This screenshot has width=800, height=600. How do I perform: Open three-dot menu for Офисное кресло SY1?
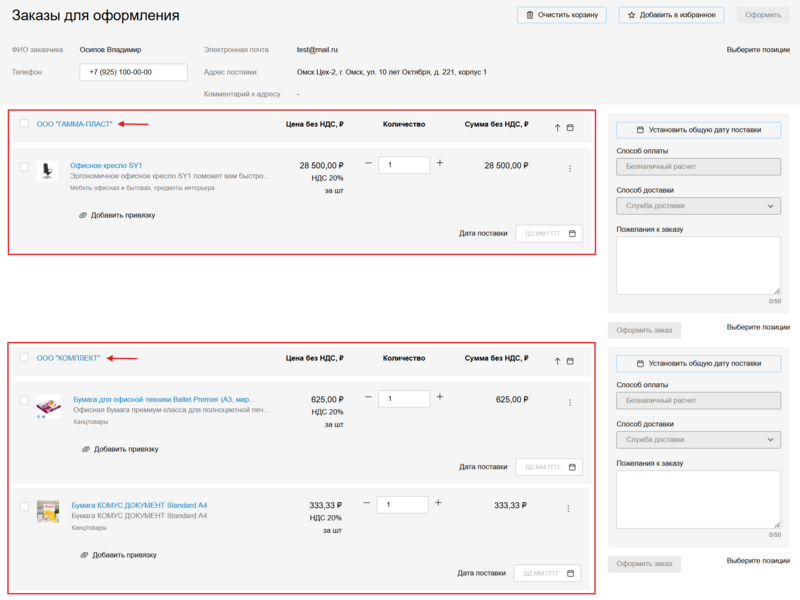(x=570, y=168)
